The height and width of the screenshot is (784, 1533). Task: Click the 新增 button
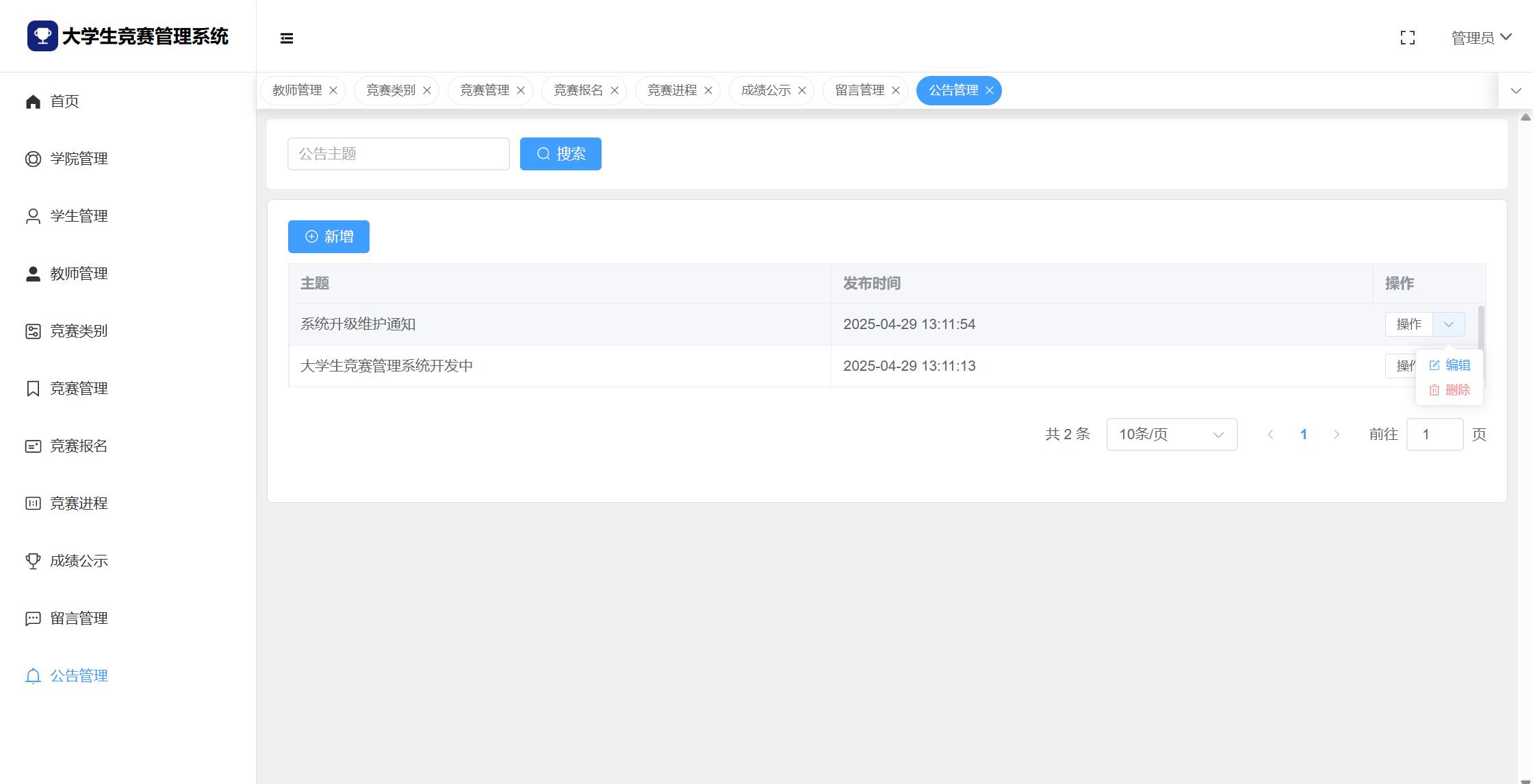328,237
